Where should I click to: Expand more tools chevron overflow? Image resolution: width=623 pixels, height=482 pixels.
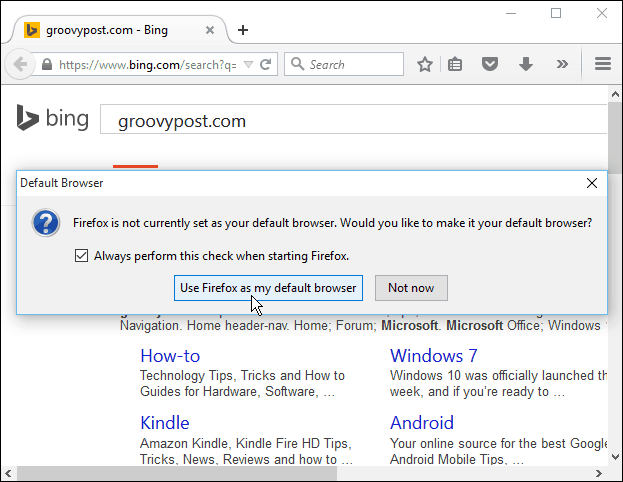pyautogui.click(x=562, y=64)
